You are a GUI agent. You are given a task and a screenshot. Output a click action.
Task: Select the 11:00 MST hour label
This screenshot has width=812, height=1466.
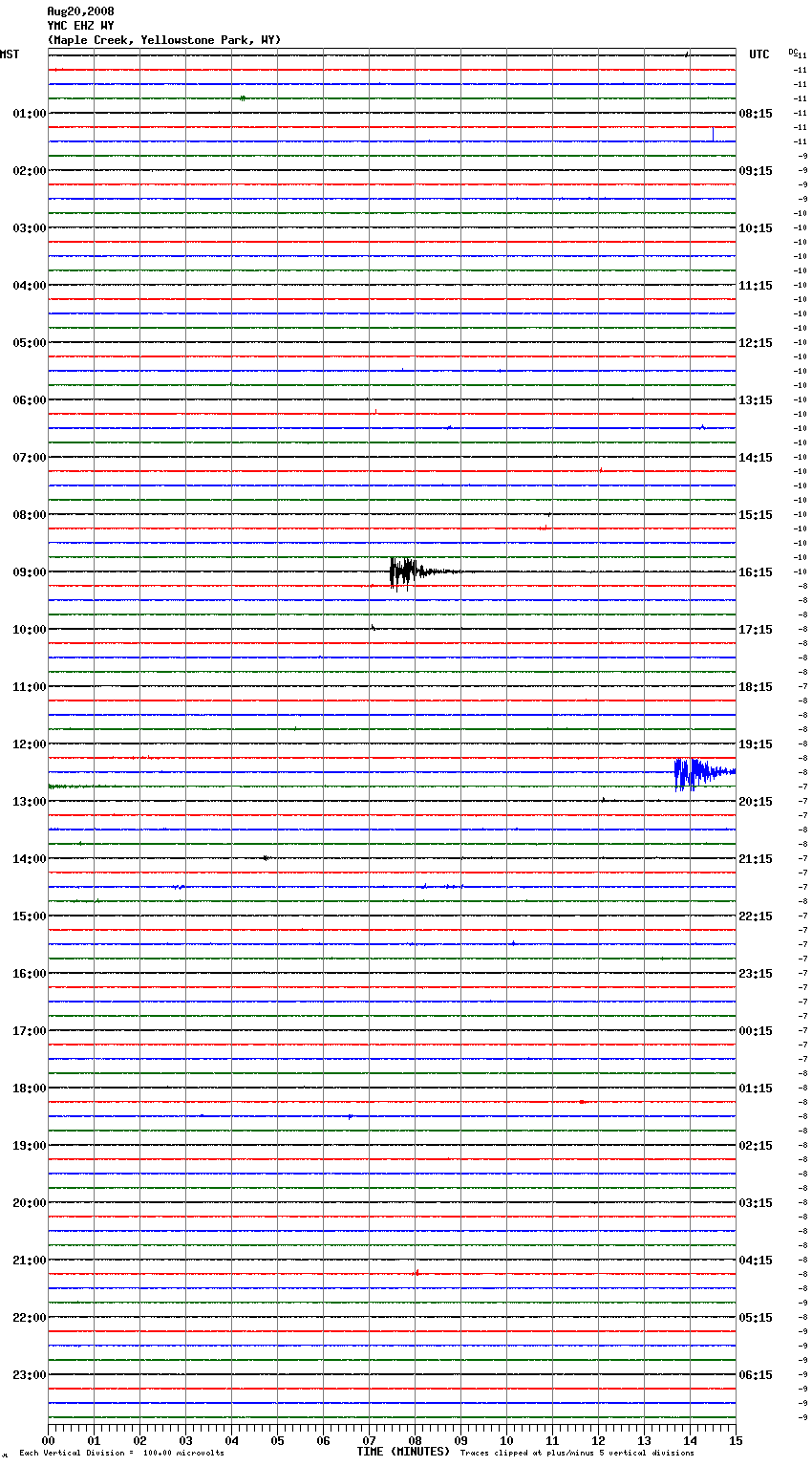click(29, 687)
